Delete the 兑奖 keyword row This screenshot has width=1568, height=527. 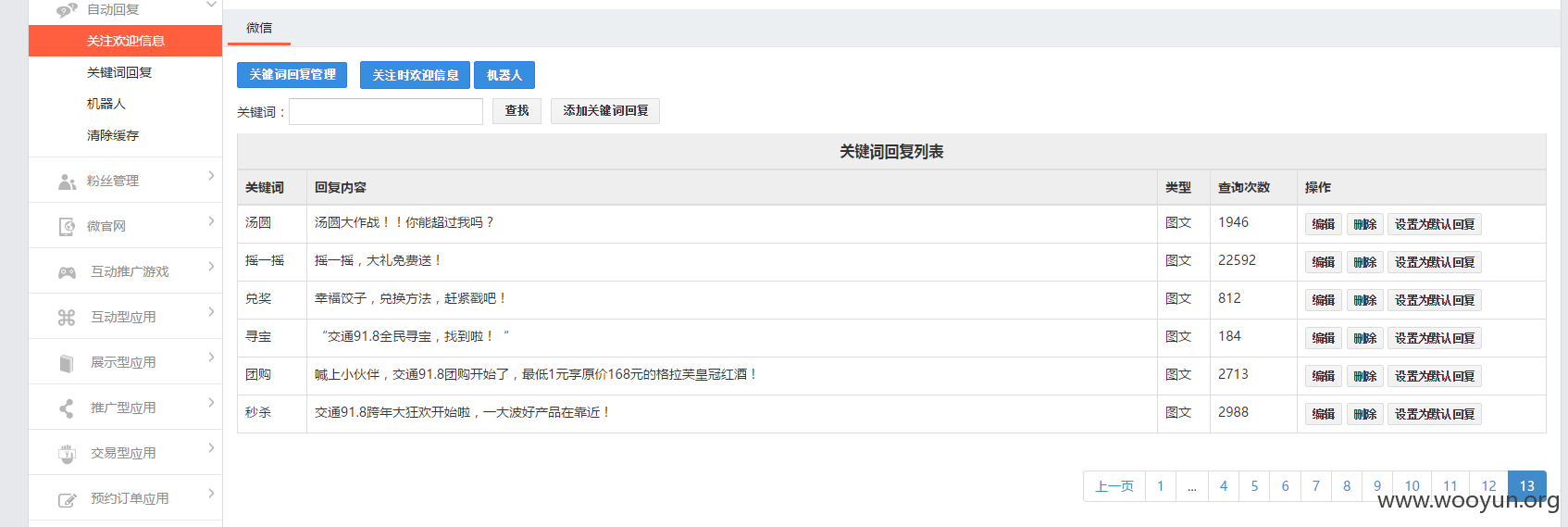click(1365, 300)
